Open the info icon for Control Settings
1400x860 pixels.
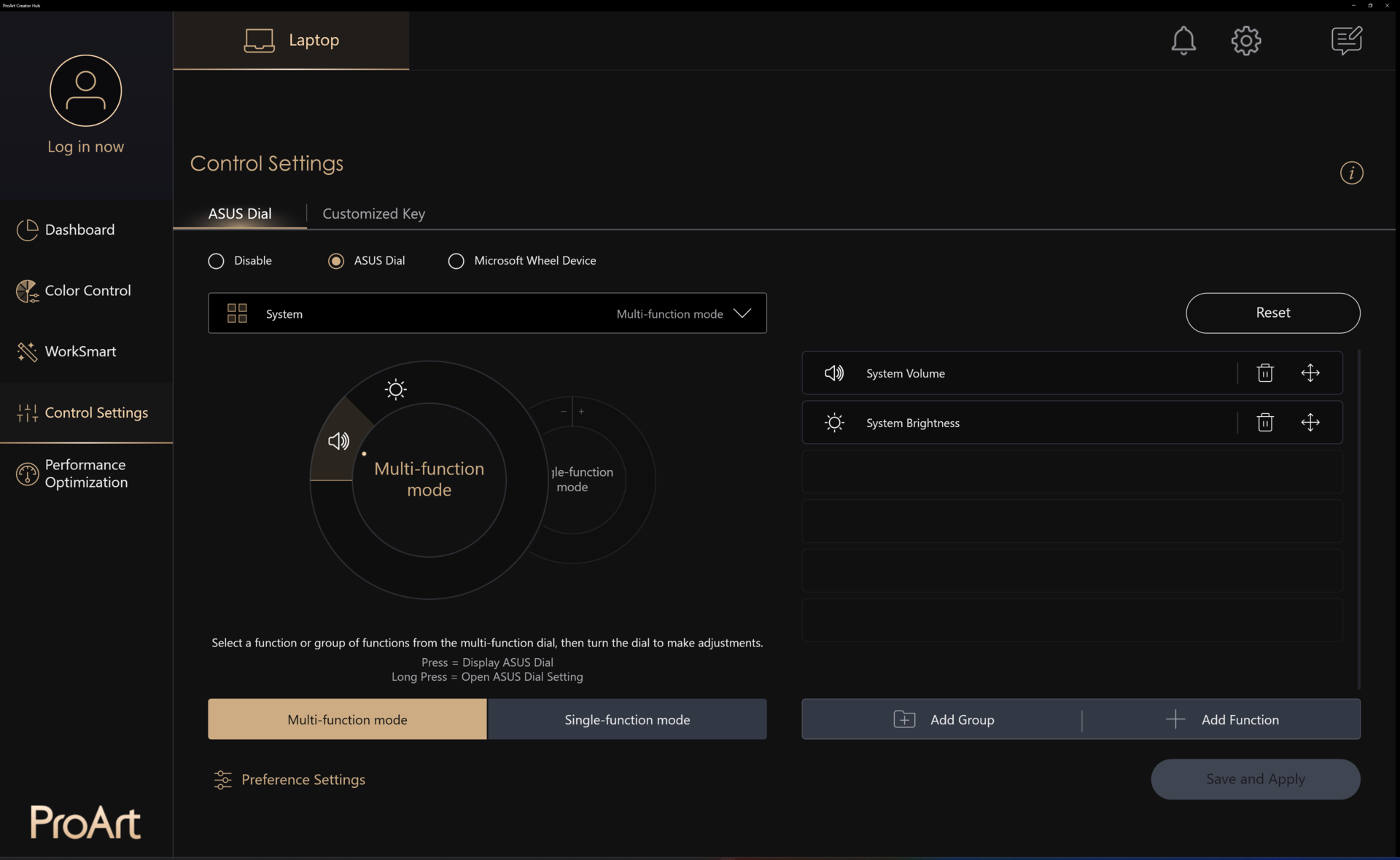[x=1351, y=173]
